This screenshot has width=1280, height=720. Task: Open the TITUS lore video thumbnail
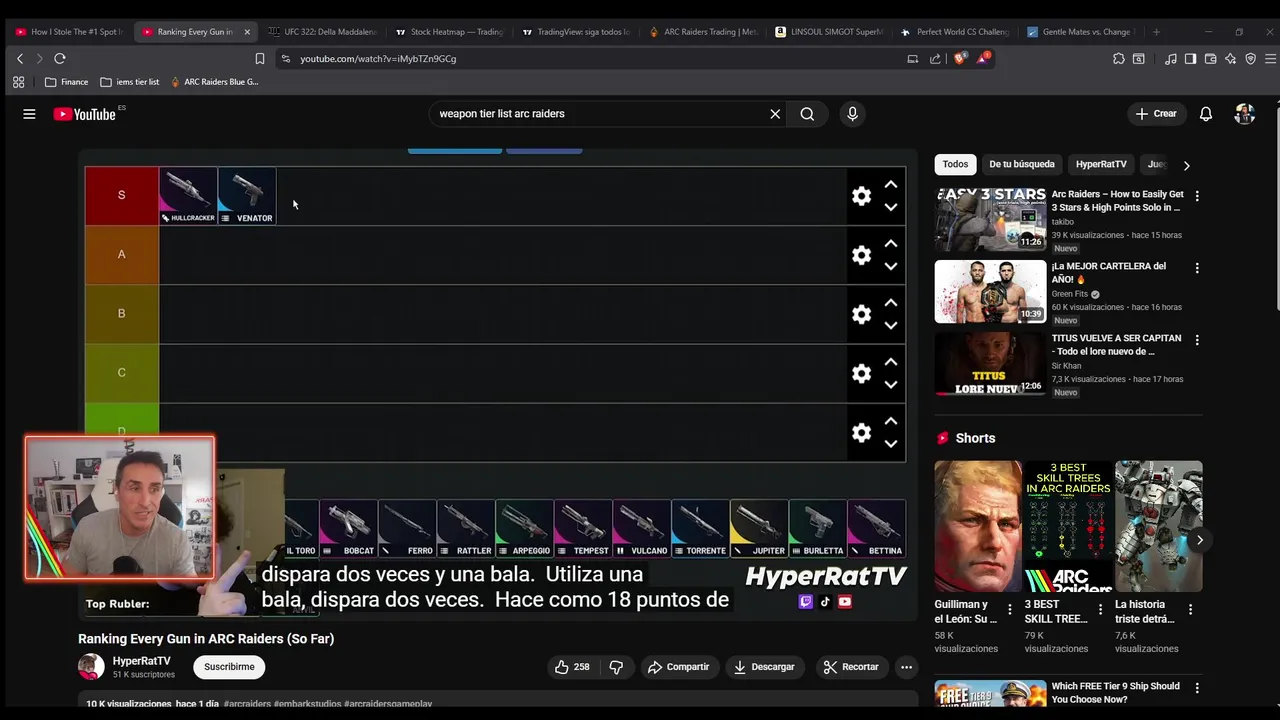pos(990,363)
